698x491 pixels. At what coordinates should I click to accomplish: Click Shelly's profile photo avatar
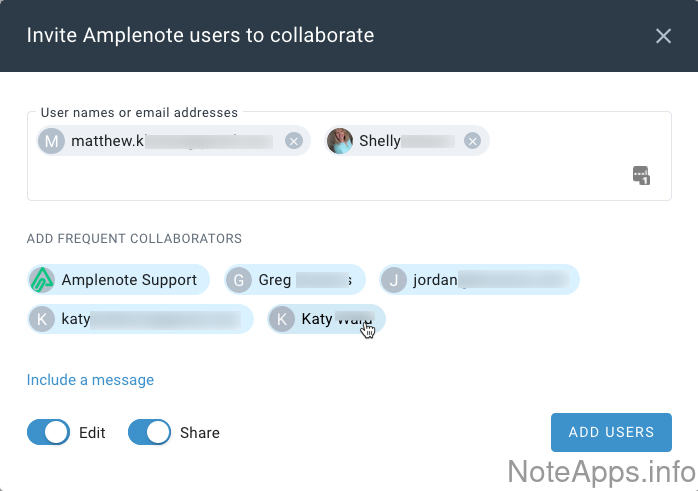tap(340, 141)
